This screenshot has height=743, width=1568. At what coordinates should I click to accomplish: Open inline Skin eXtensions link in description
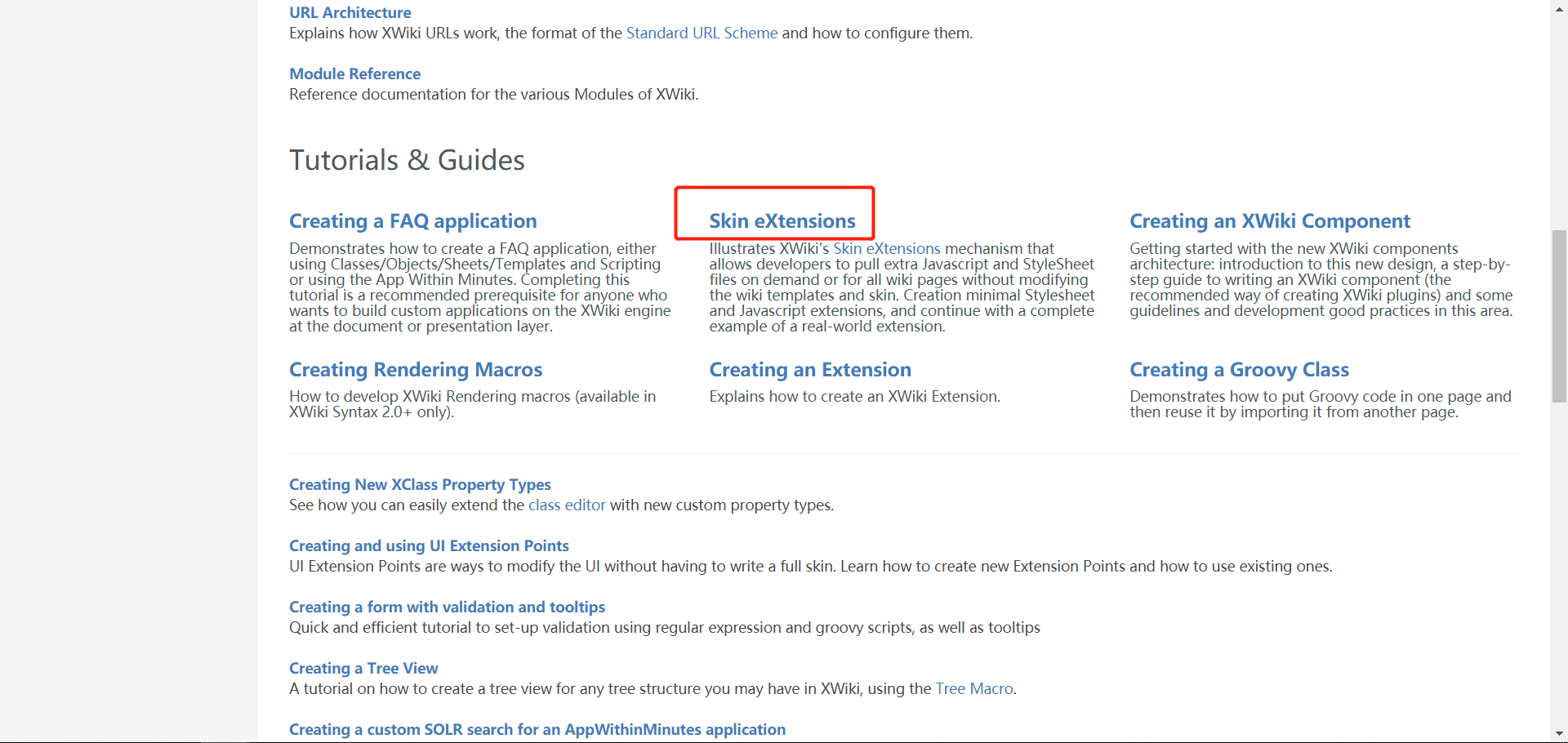(886, 248)
